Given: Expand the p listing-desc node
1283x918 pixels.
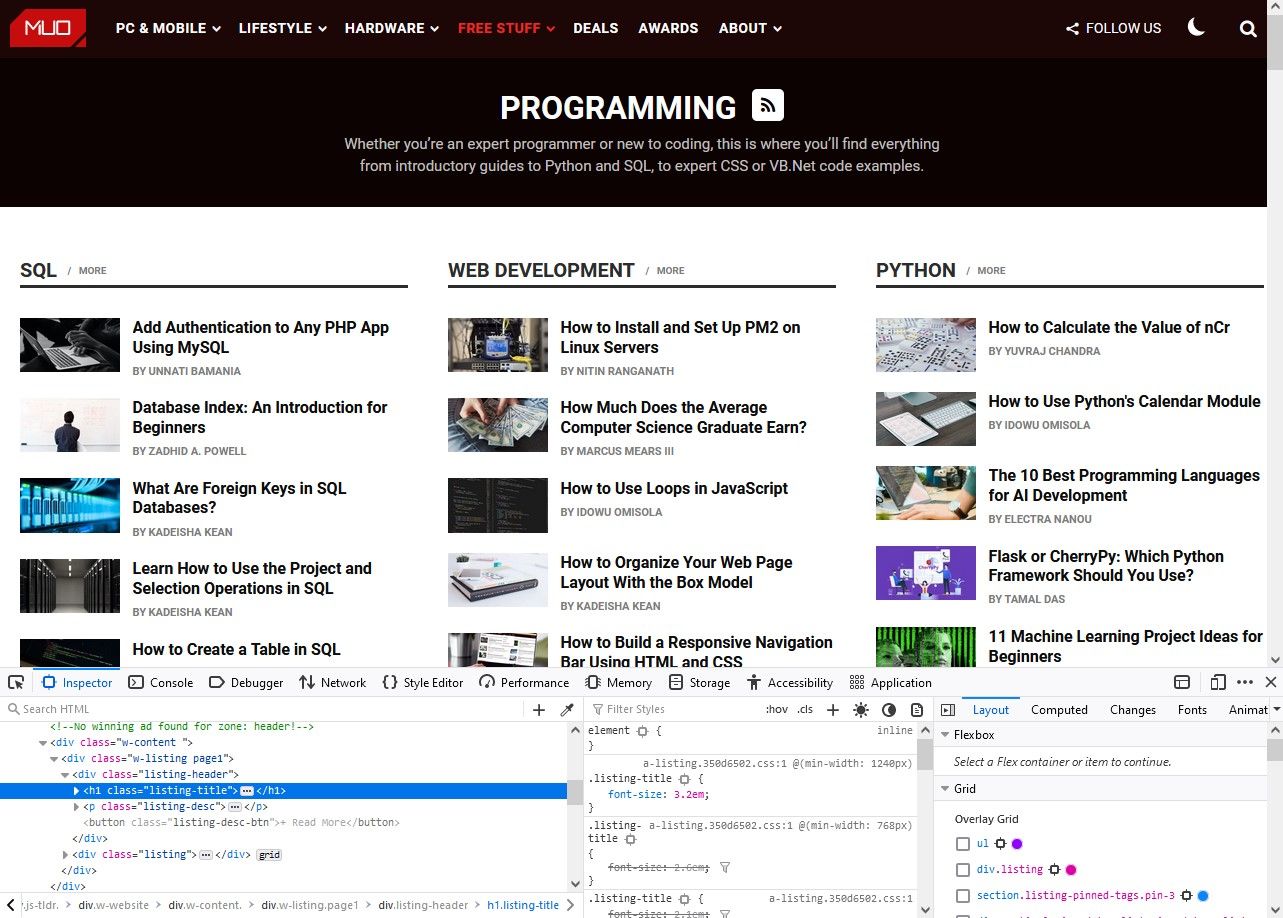Looking at the screenshot, I should 77,807.
